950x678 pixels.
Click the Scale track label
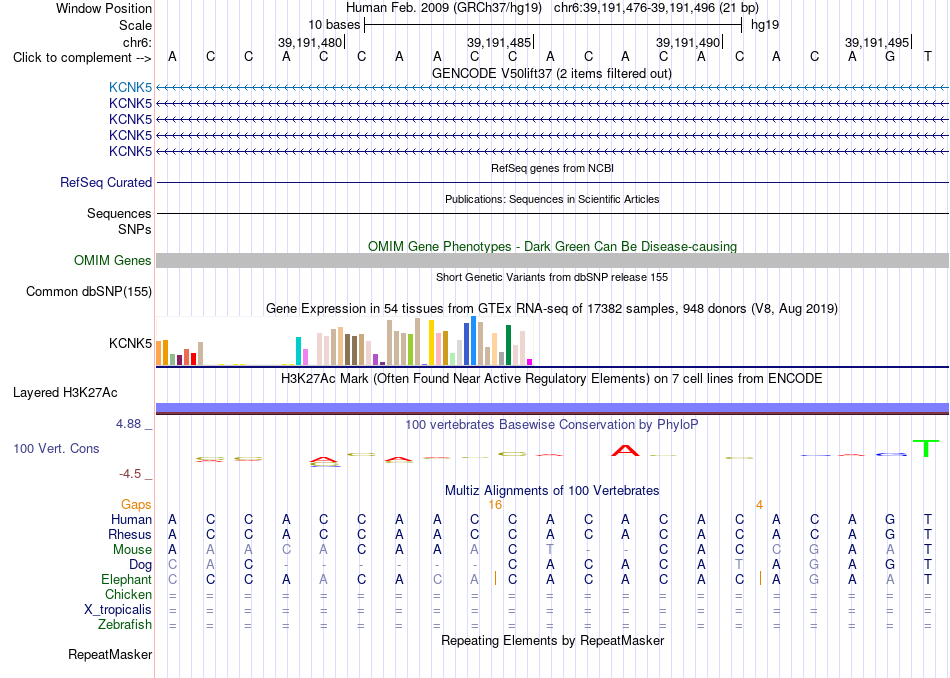[136, 25]
